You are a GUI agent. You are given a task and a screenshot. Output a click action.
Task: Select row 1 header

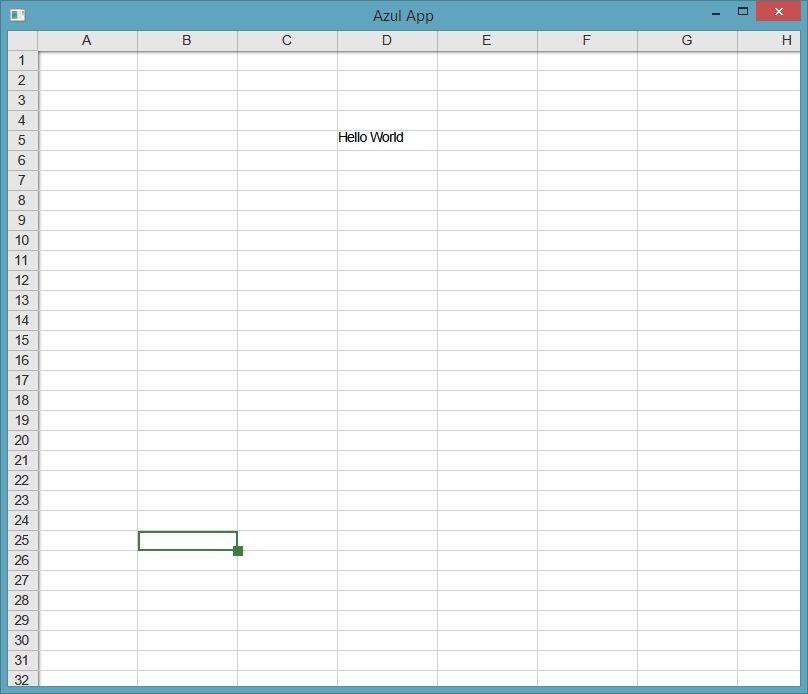pos(22,60)
